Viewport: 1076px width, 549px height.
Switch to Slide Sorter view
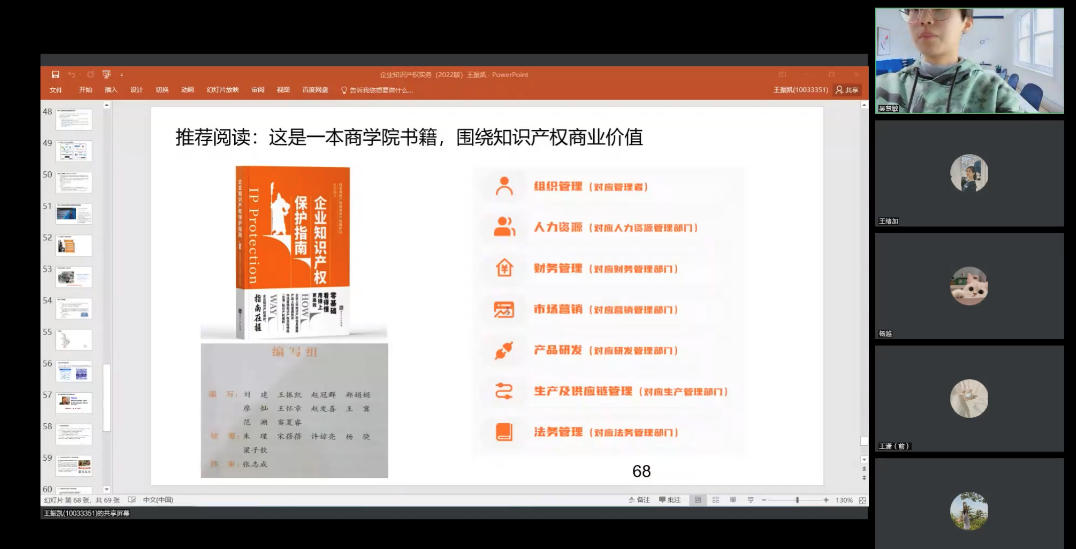pos(715,500)
